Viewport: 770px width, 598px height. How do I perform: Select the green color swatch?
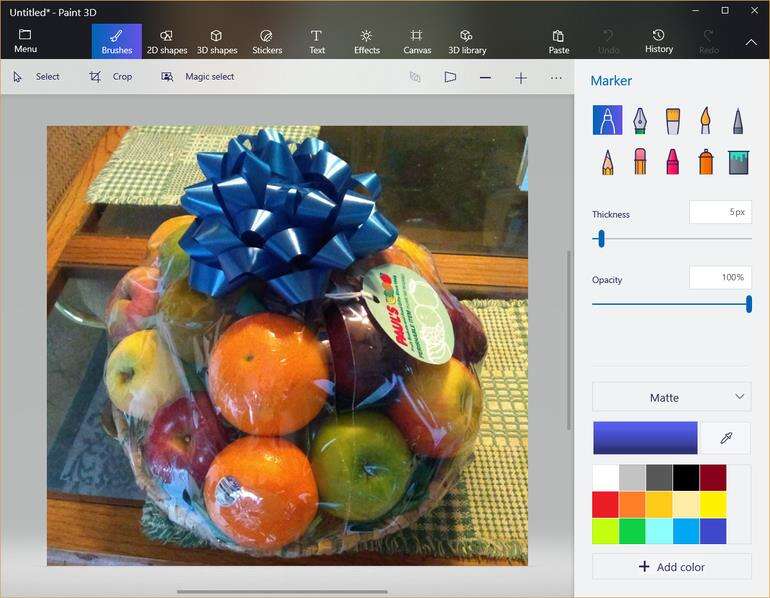point(632,531)
